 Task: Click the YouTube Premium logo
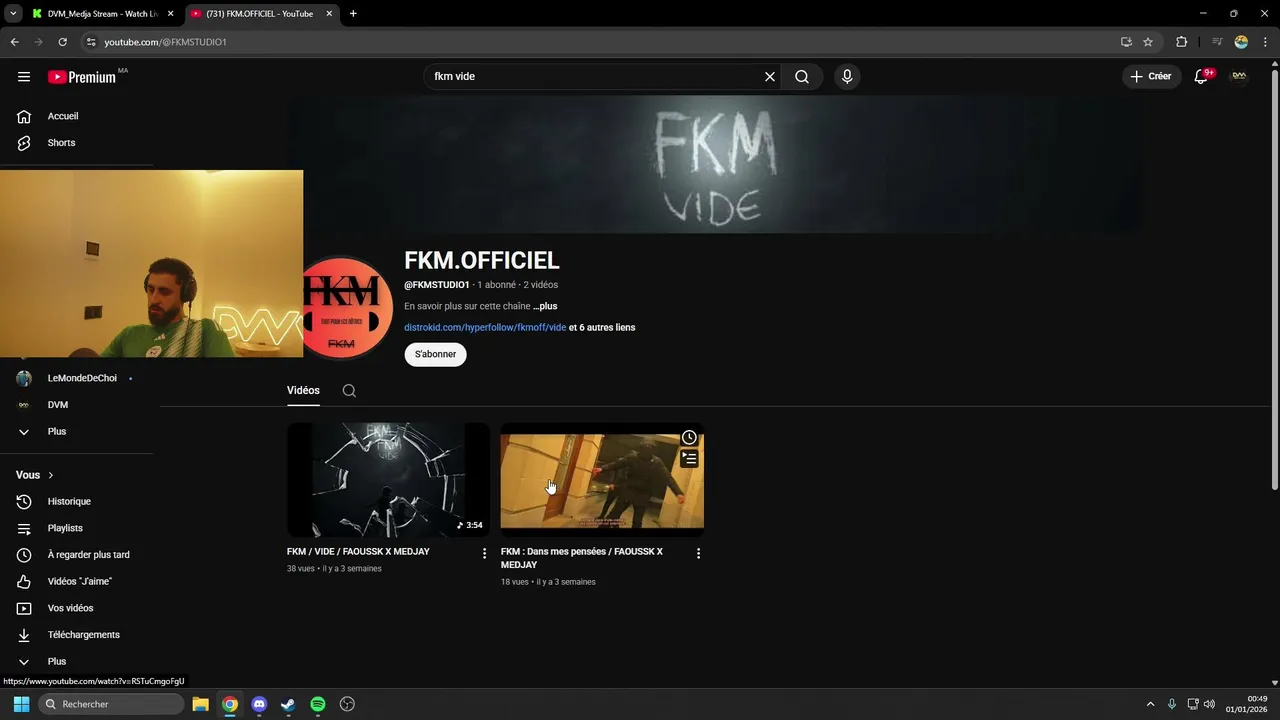click(x=82, y=77)
